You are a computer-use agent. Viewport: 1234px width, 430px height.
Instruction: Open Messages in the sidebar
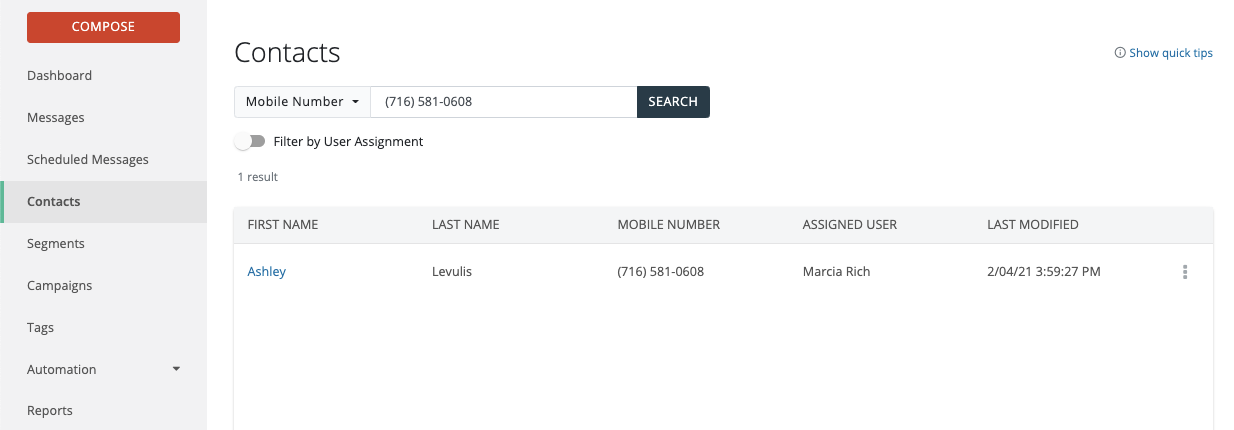[x=56, y=118]
